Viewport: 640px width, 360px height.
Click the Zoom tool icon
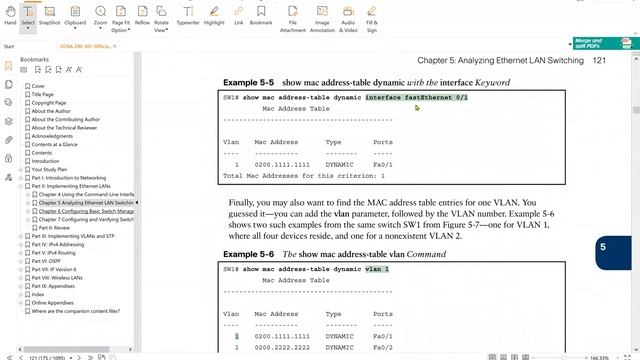tap(100, 11)
